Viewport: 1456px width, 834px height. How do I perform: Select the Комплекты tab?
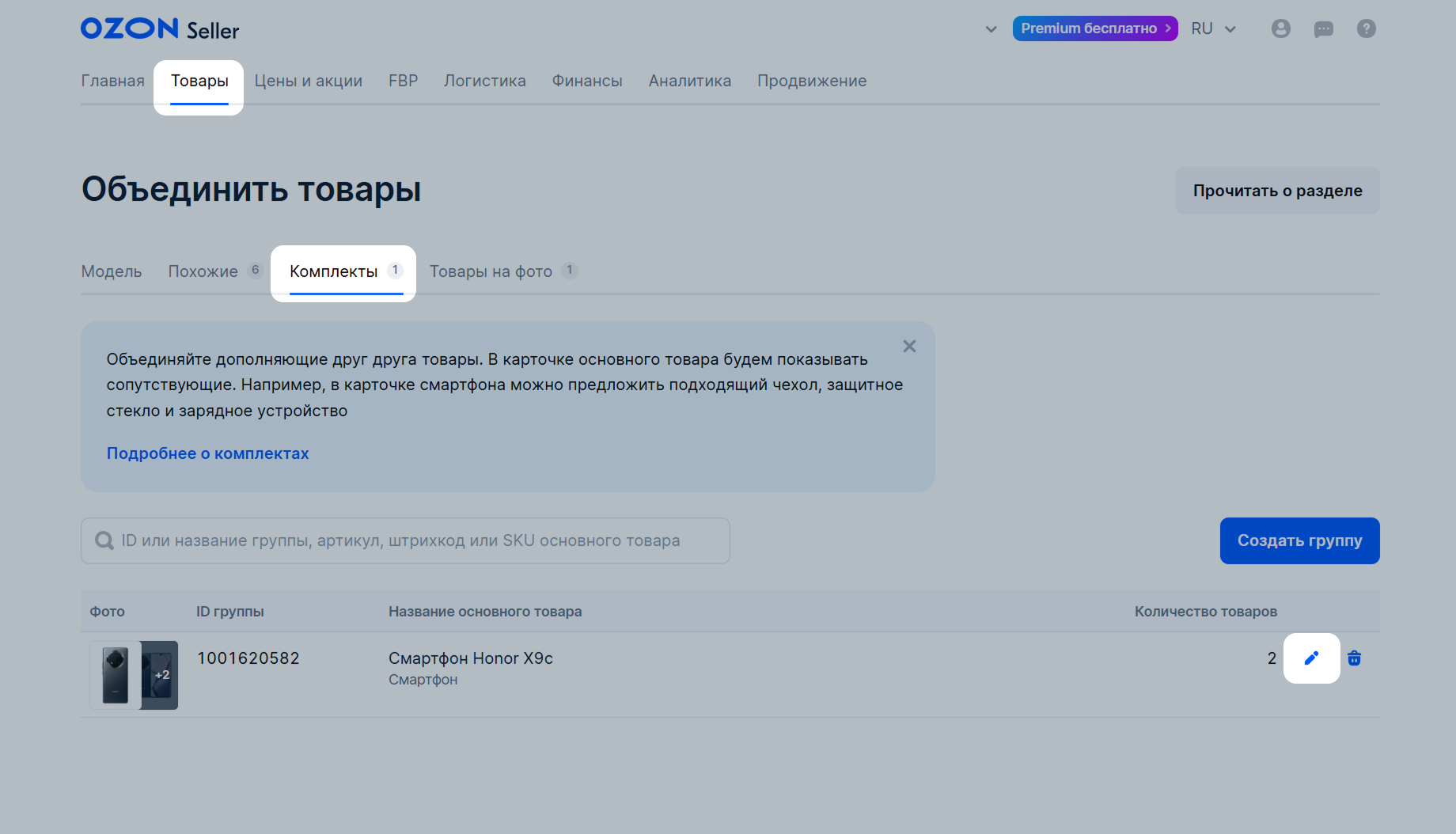click(x=347, y=271)
